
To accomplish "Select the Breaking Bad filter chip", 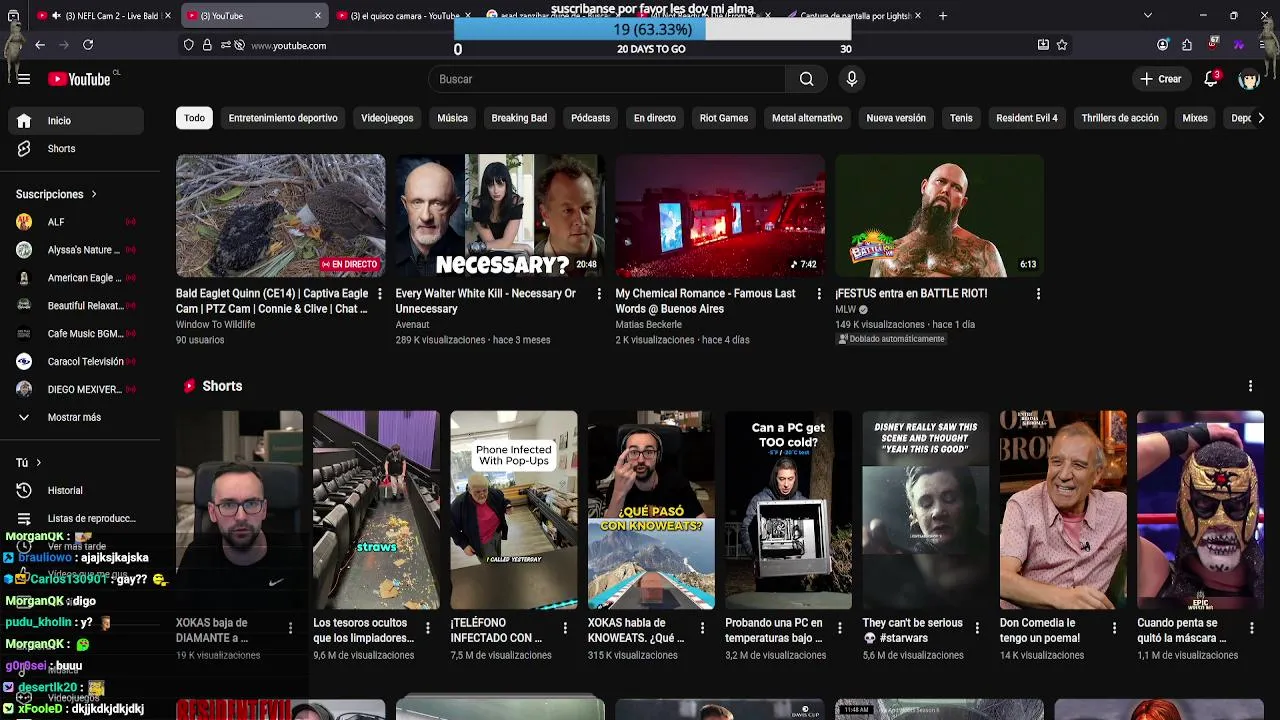I will [519, 118].
